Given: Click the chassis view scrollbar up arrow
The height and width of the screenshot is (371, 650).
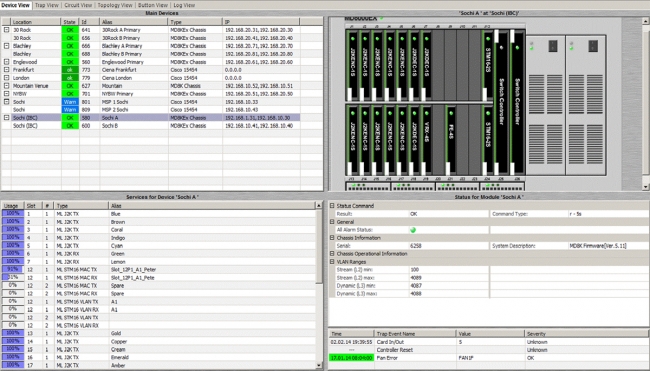Looking at the screenshot, I should tap(646, 20).
